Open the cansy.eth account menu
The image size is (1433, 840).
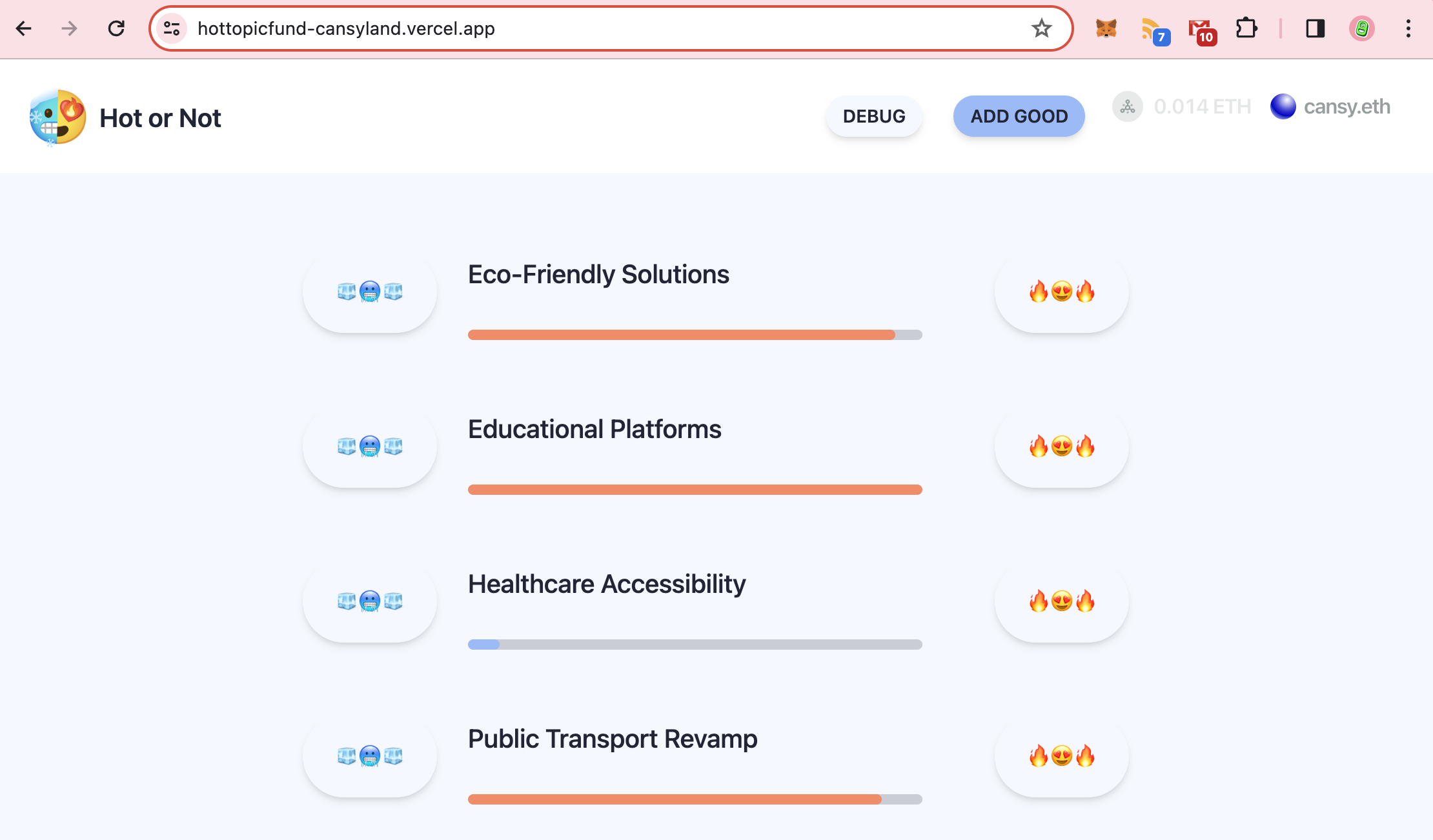tap(1330, 107)
